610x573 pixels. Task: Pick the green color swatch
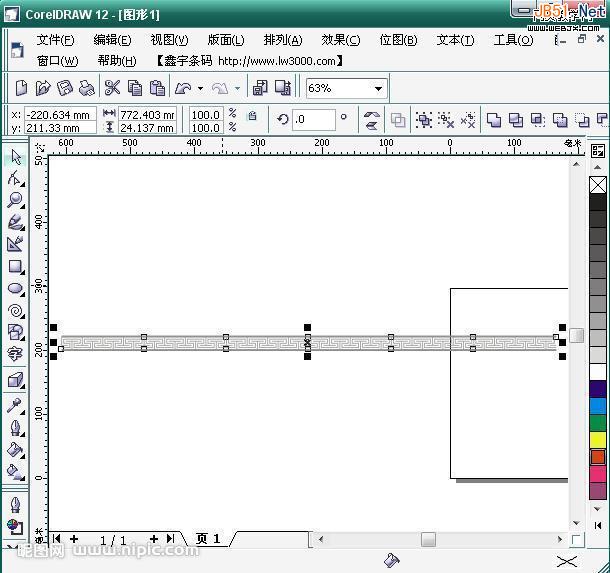coord(598,423)
